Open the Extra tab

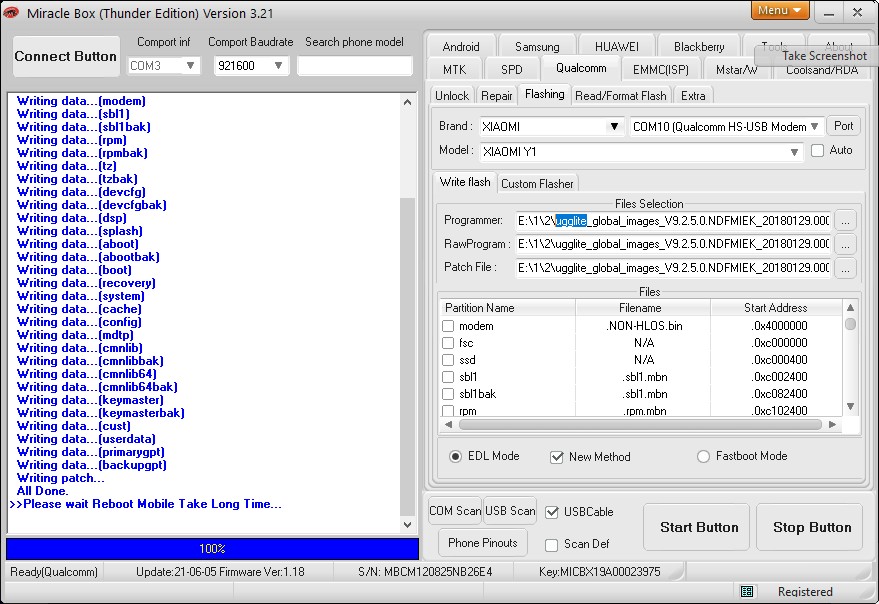coord(693,96)
